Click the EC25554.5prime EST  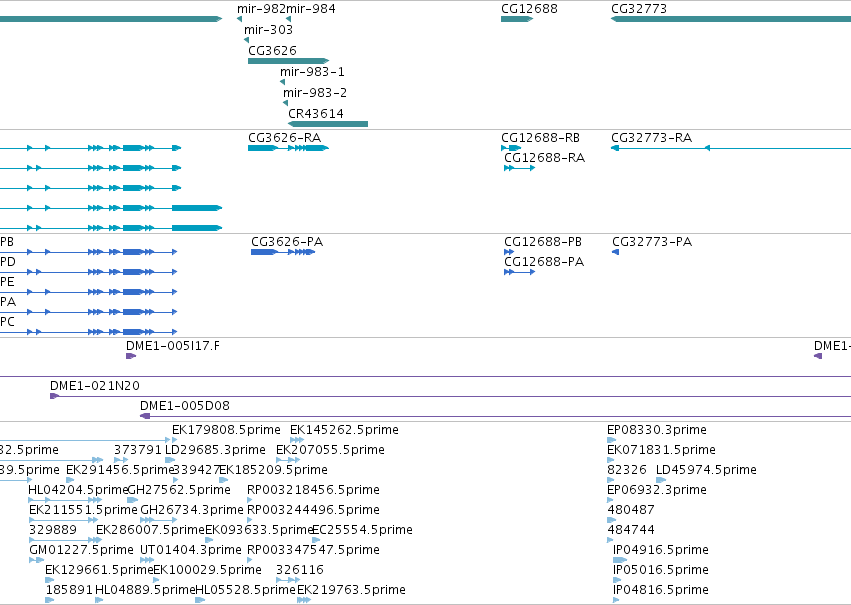coord(316,540)
